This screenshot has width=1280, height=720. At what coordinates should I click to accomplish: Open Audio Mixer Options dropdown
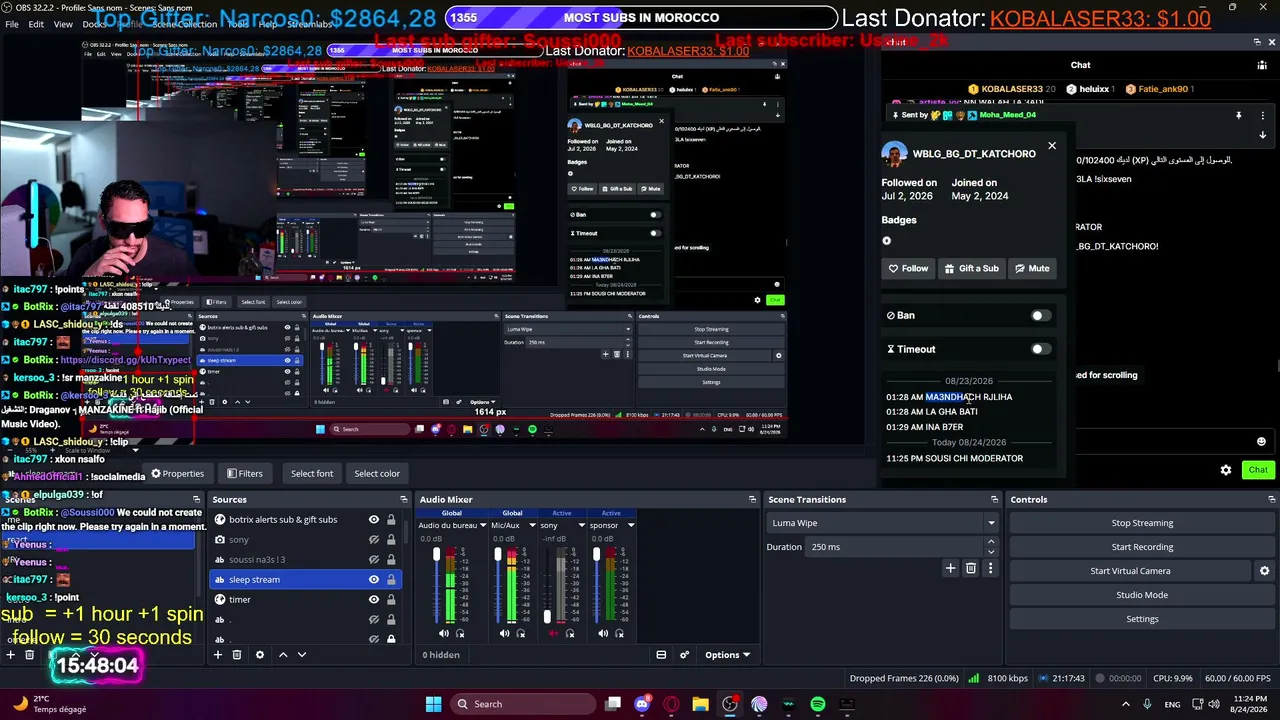click(x=727, y=655)
